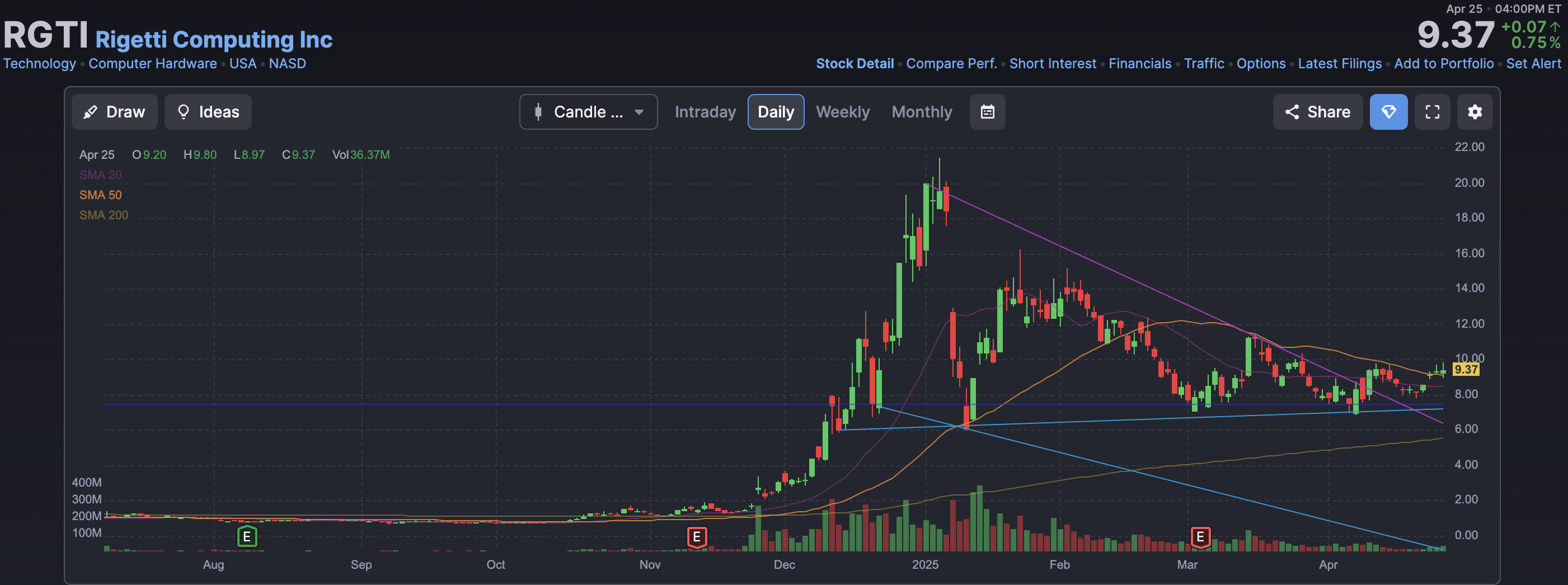Click the Apr label on time axis
Image resolution: width=1568 pixels, height=585 pixels.
1327,564
